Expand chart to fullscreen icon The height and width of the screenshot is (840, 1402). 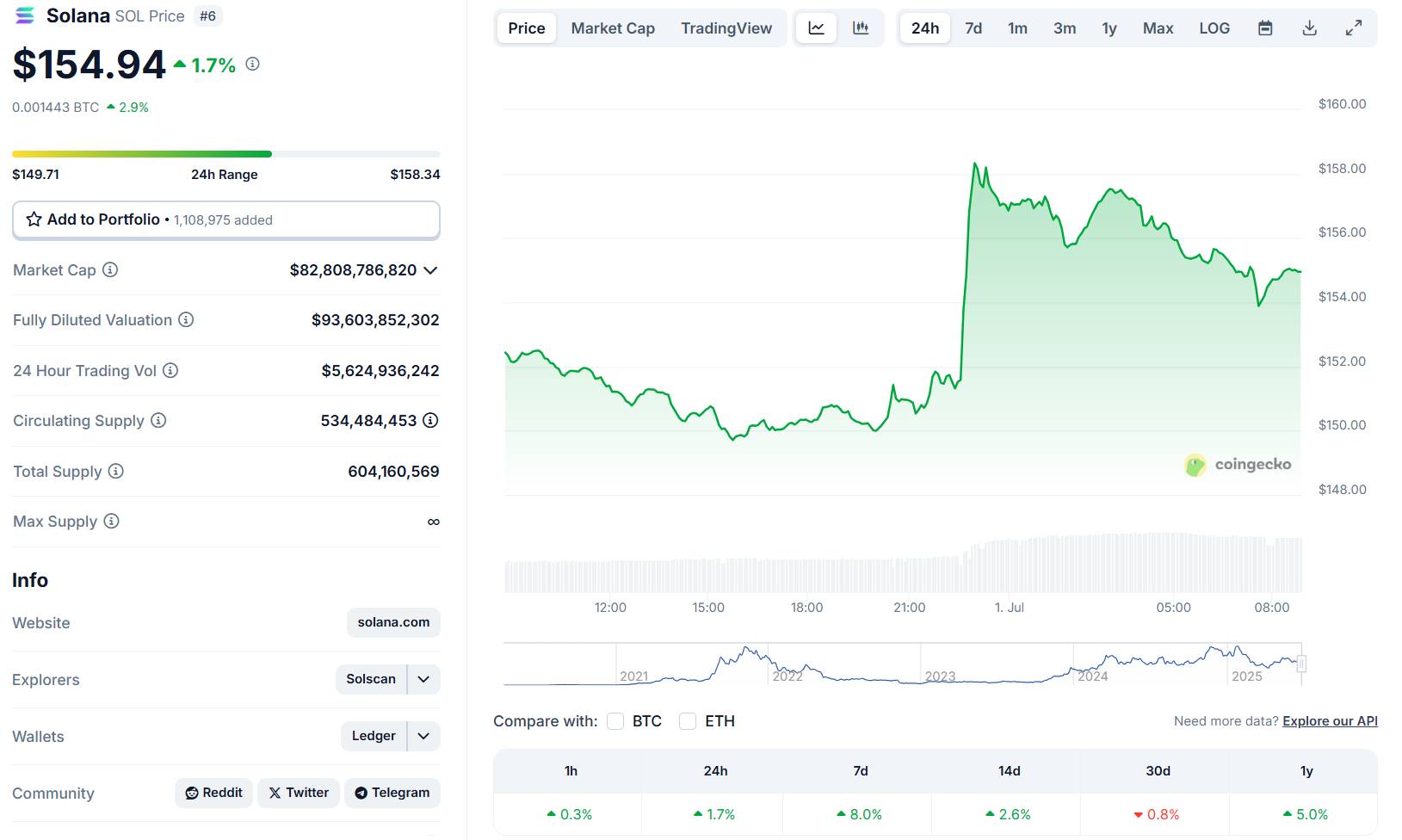click(x=1354, y=28)
